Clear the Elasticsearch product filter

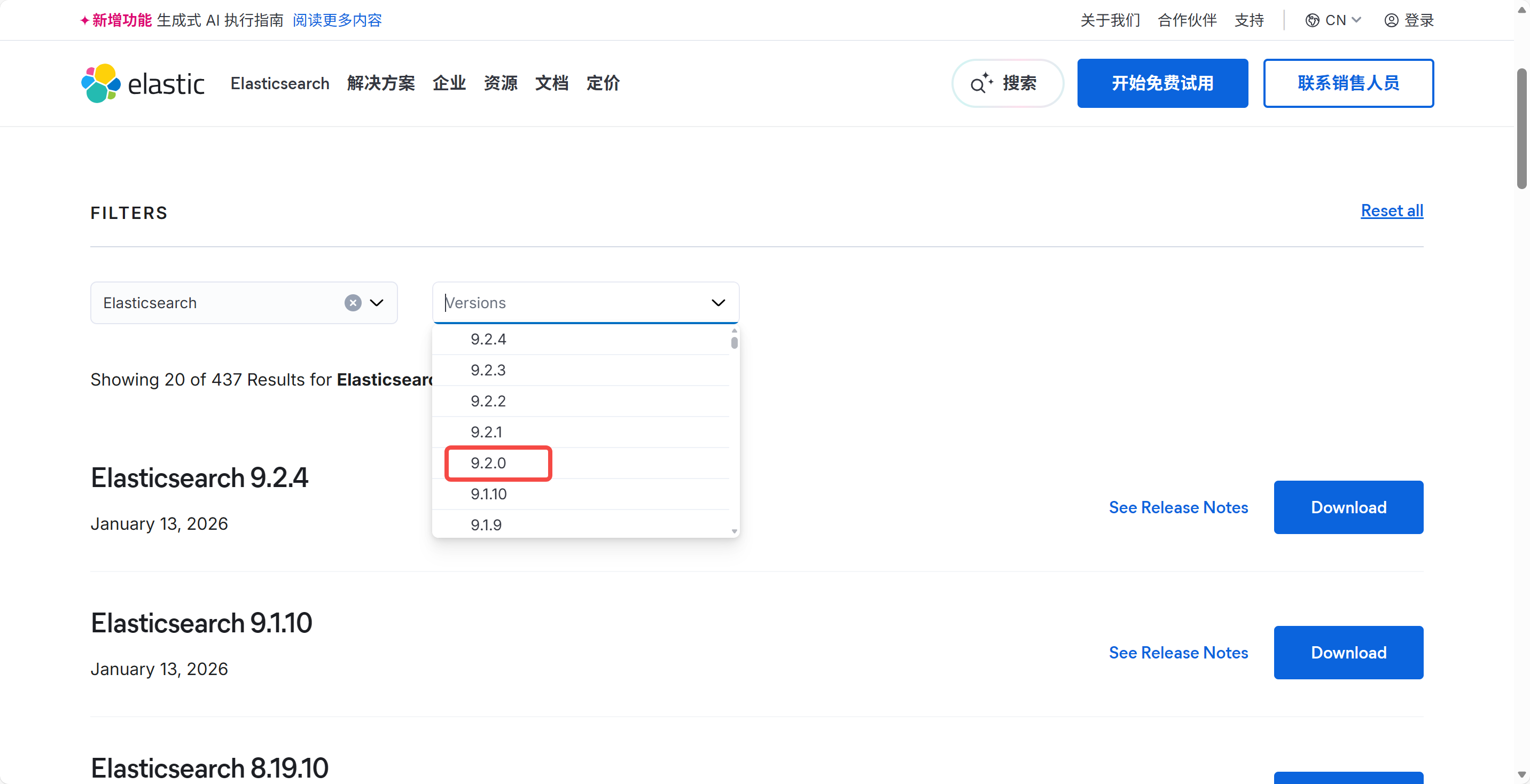tap(353, 303)
